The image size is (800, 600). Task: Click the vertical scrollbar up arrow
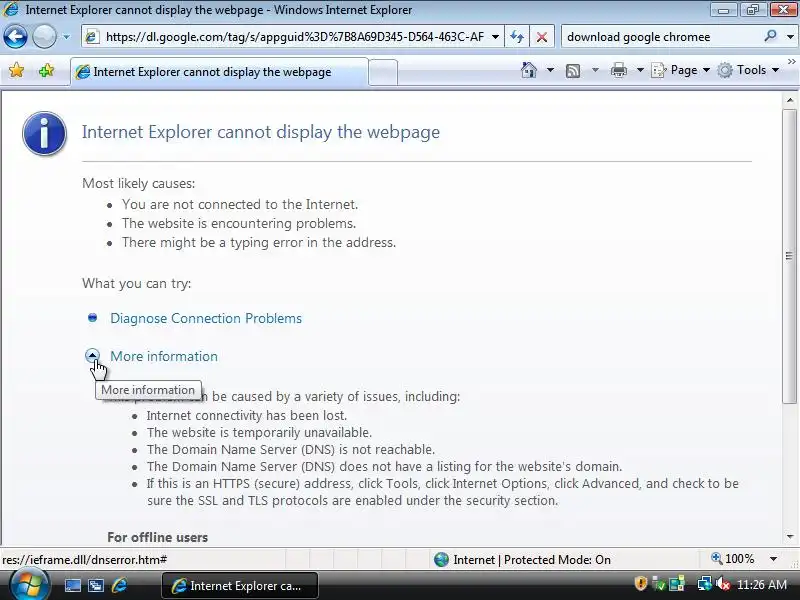790,101
